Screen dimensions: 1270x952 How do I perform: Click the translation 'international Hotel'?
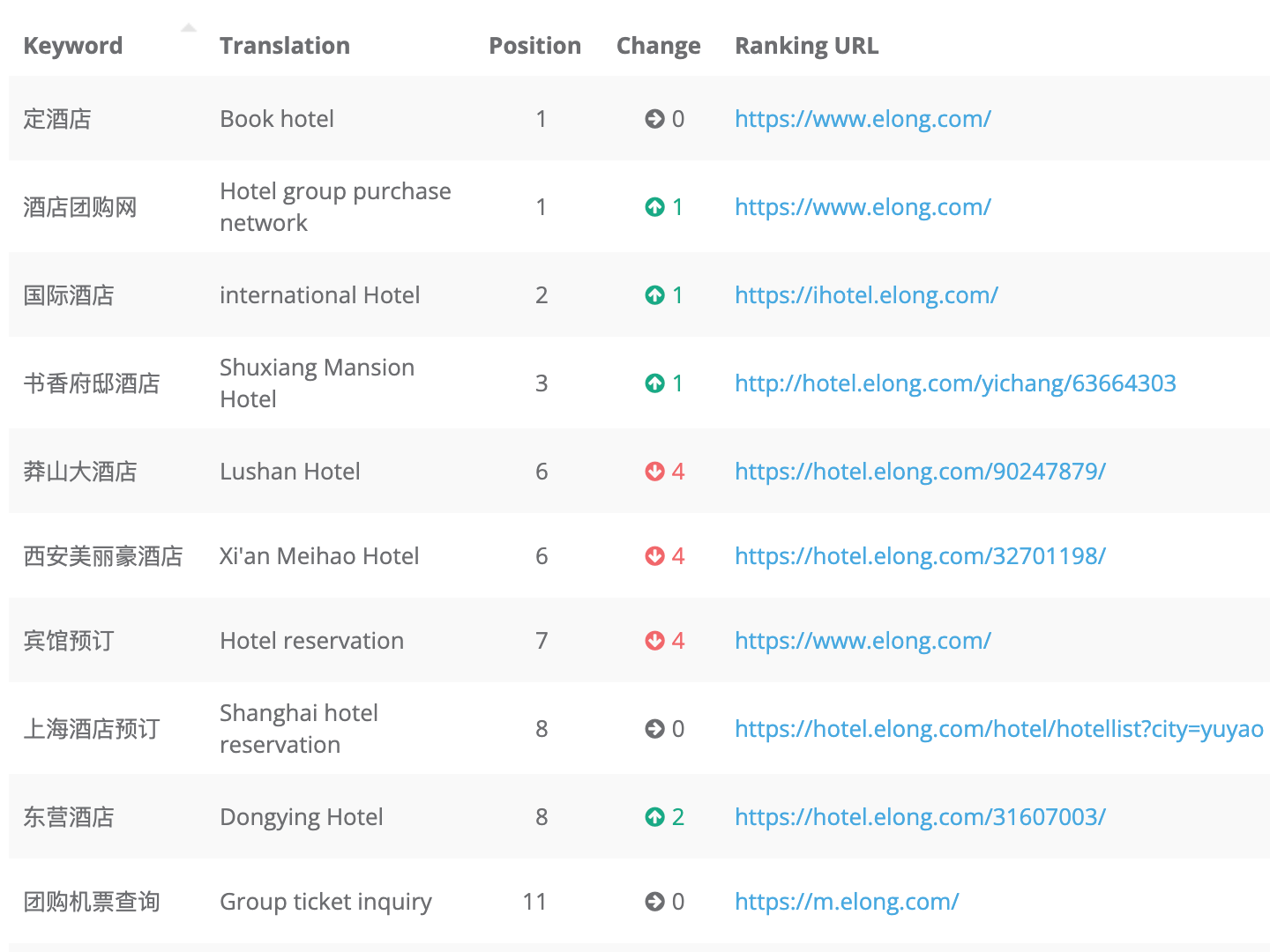pos(320,295)
